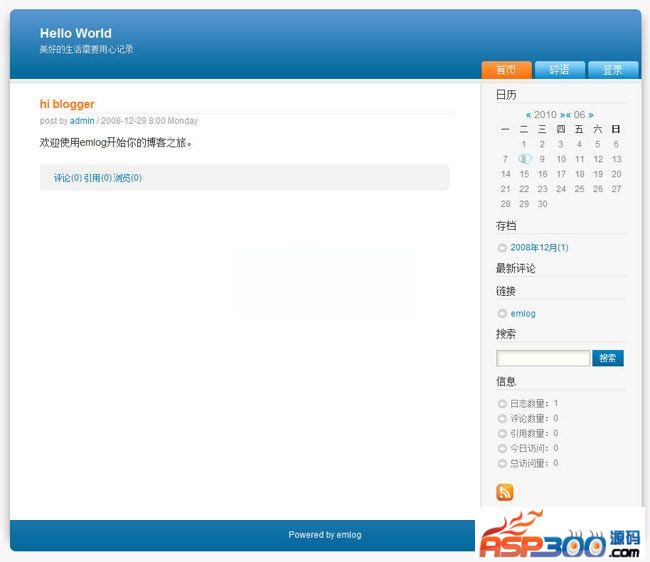Click the blue 搜索 search button
650x562 pixels.
[x=608, y=358]
